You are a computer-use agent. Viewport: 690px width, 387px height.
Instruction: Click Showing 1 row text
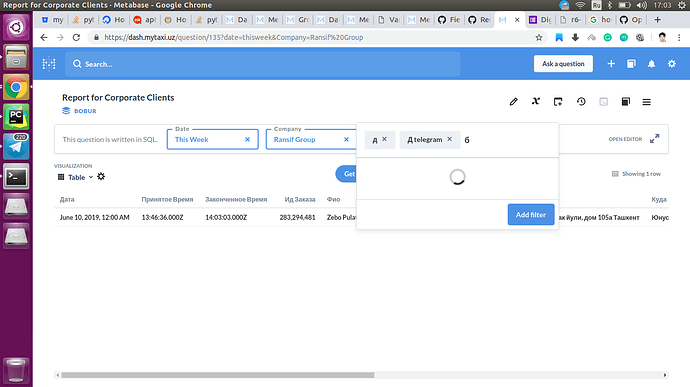[x=641, y=174]
